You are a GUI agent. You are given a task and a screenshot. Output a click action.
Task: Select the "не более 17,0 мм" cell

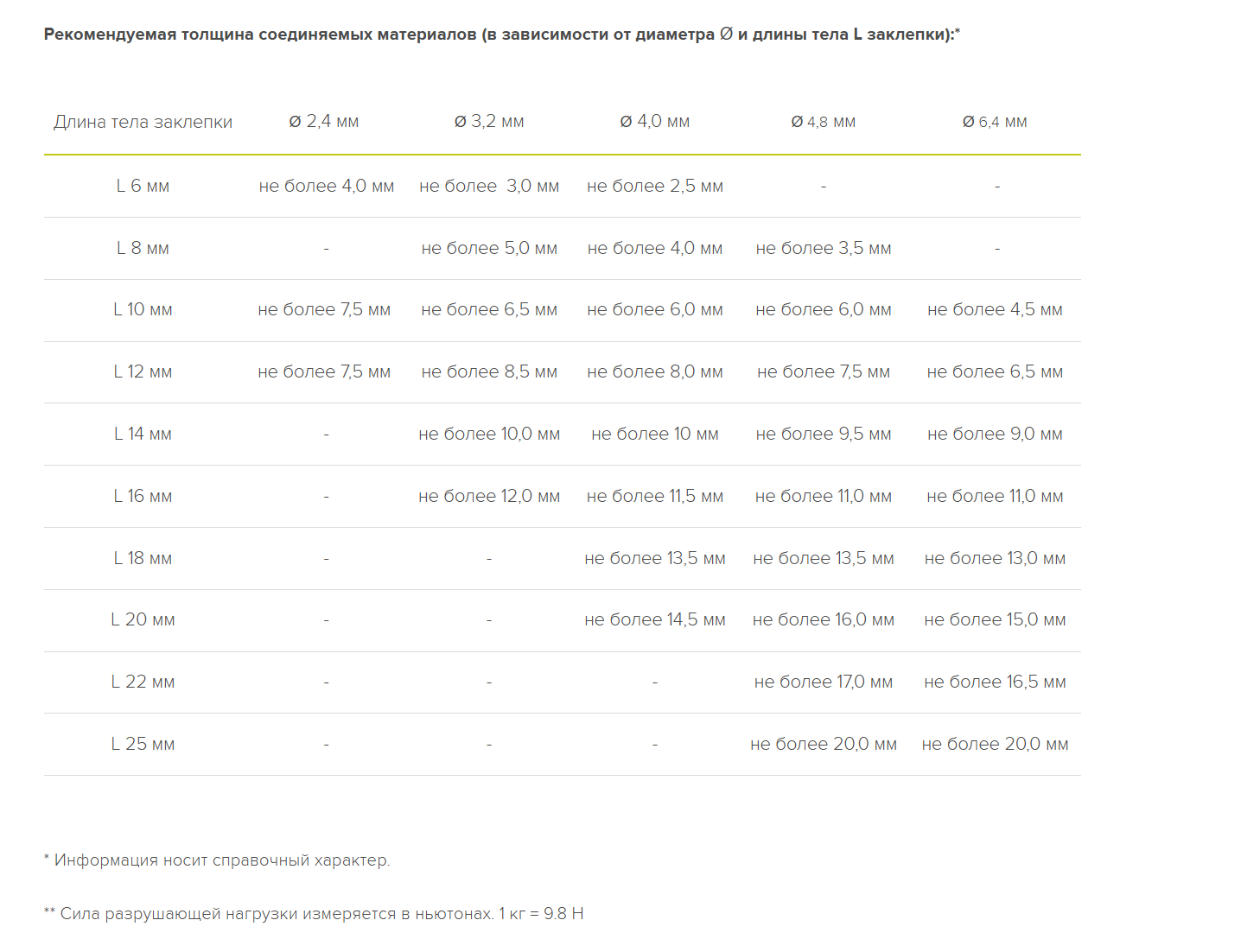824,682
